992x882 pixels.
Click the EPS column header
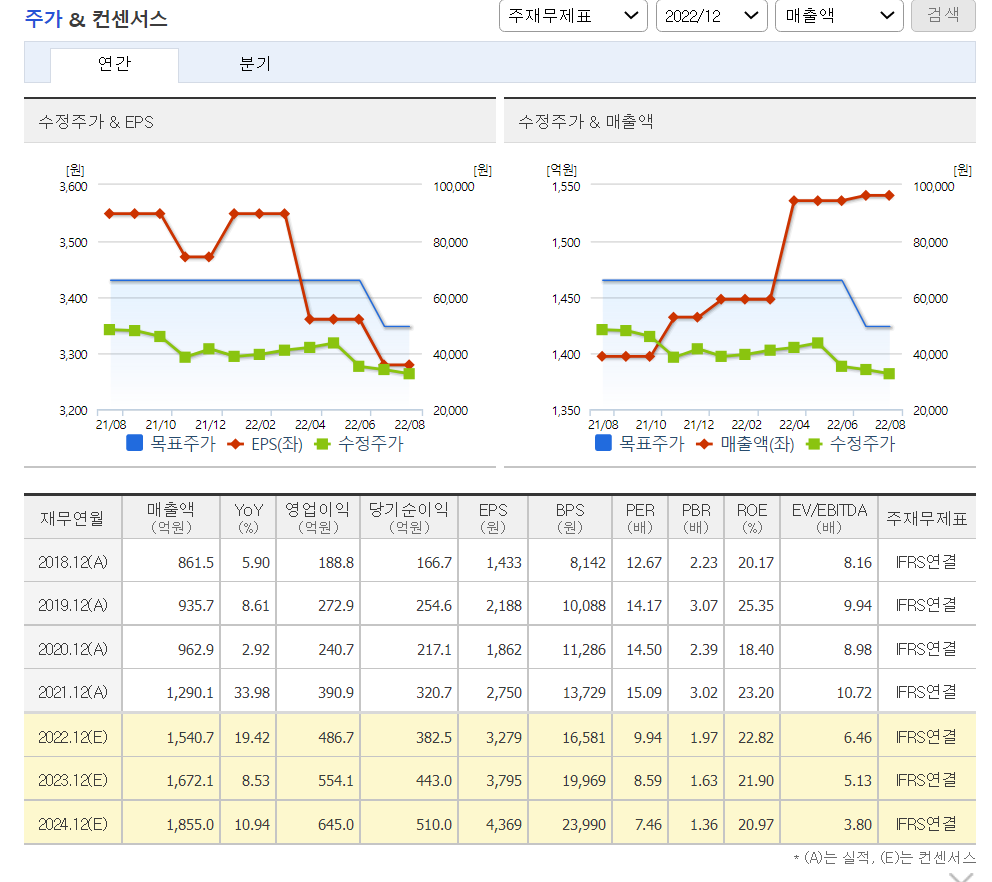pos(493,518)
